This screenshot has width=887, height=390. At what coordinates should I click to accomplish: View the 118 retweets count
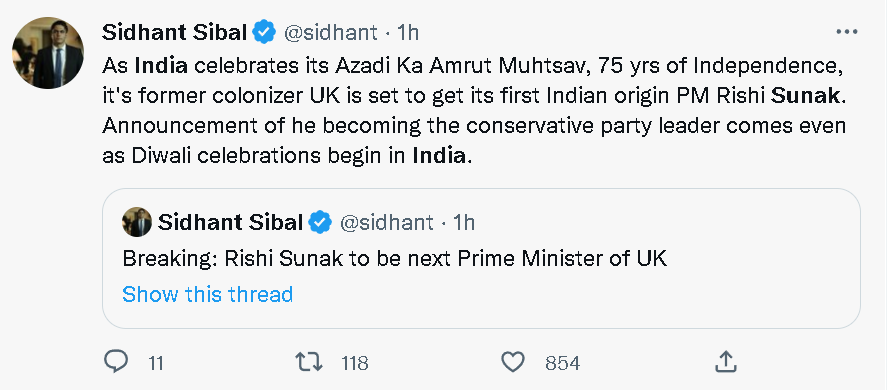coord(355,363)
